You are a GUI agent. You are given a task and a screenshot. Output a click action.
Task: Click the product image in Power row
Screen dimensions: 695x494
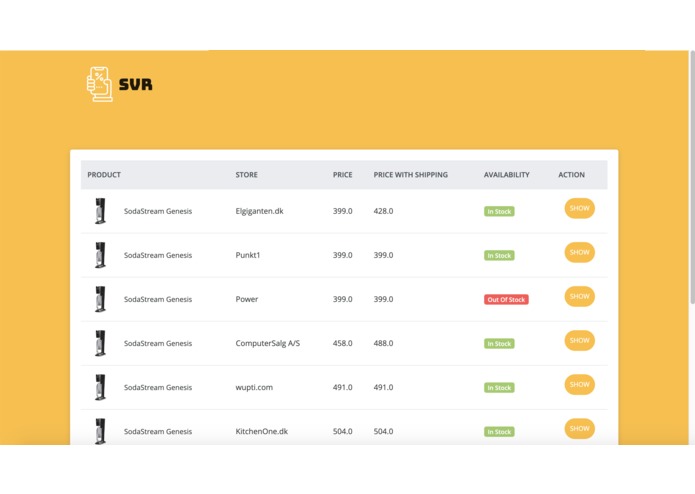click(x=101, y=299)
